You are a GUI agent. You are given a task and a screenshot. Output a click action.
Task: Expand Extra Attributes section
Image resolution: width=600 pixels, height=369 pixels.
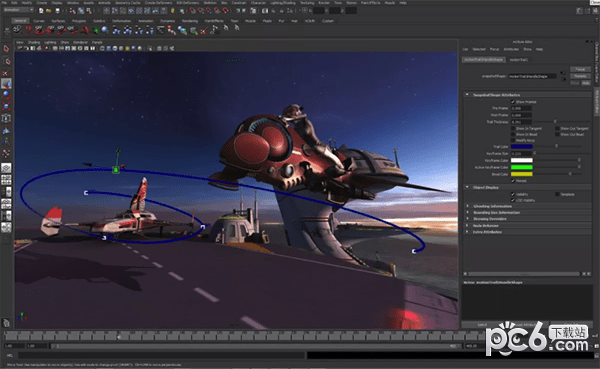[467, 232]
